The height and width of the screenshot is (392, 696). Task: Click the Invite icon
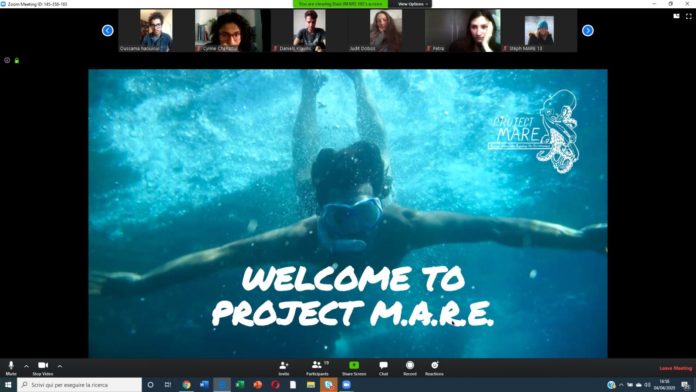point(284,368)
